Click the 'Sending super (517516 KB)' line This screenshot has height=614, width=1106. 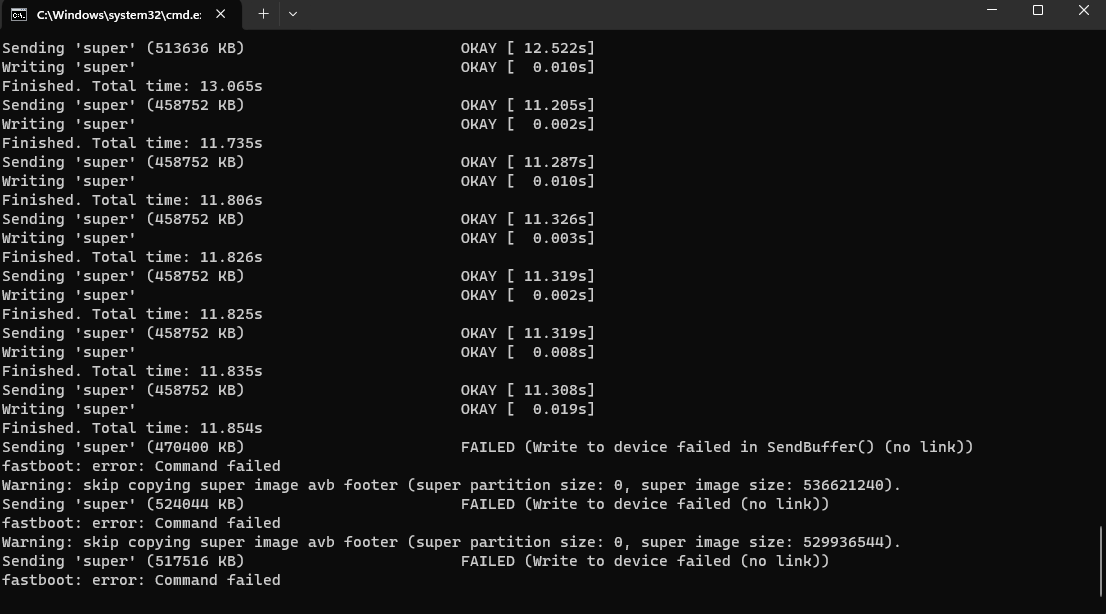click(x=123, y=562)
